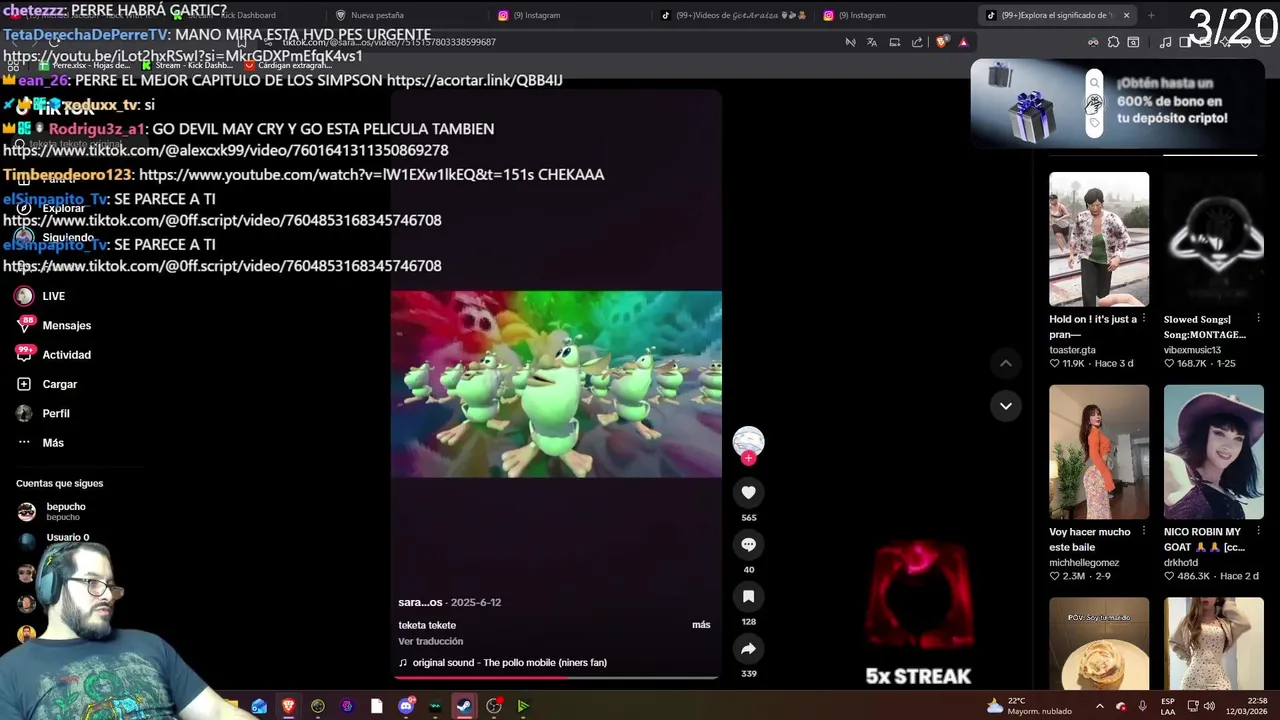1280x720 pixels.
Task: Switch to the Videos de GotAraiza tab
Action: click(736, 15)
